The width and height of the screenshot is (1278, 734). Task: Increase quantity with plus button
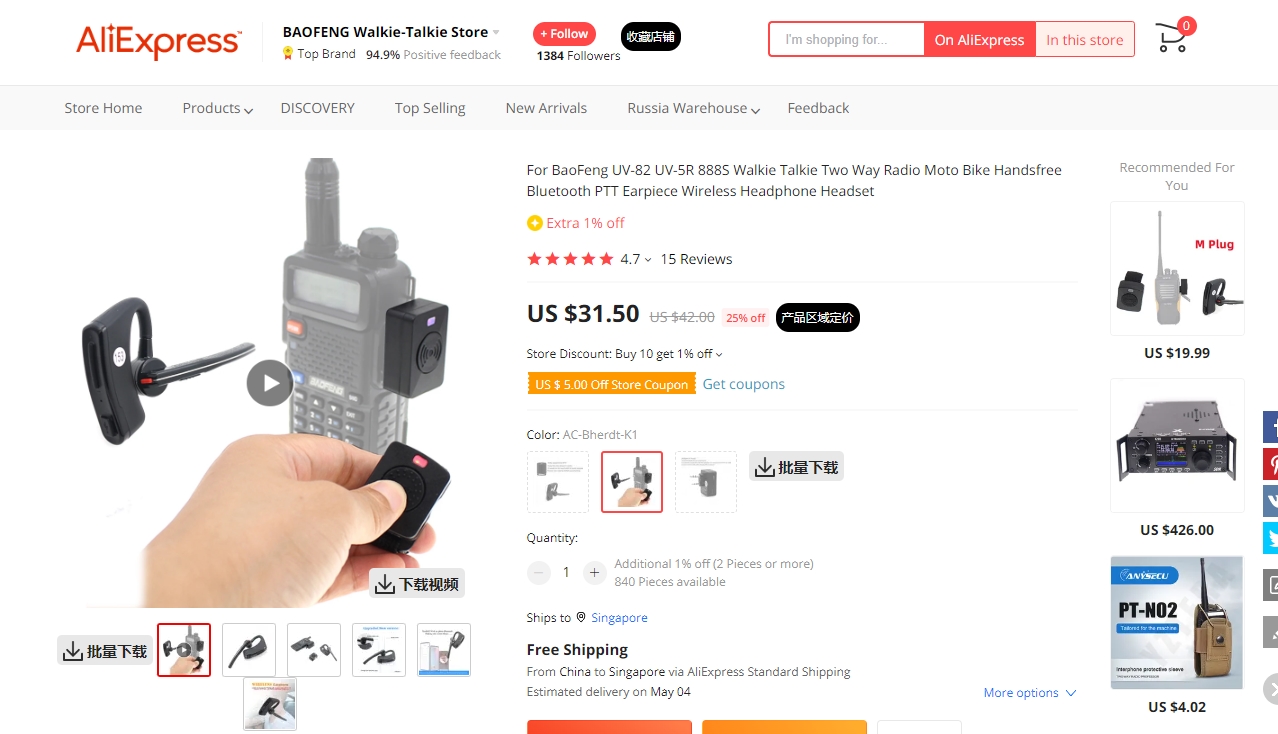tap(594, 572)
